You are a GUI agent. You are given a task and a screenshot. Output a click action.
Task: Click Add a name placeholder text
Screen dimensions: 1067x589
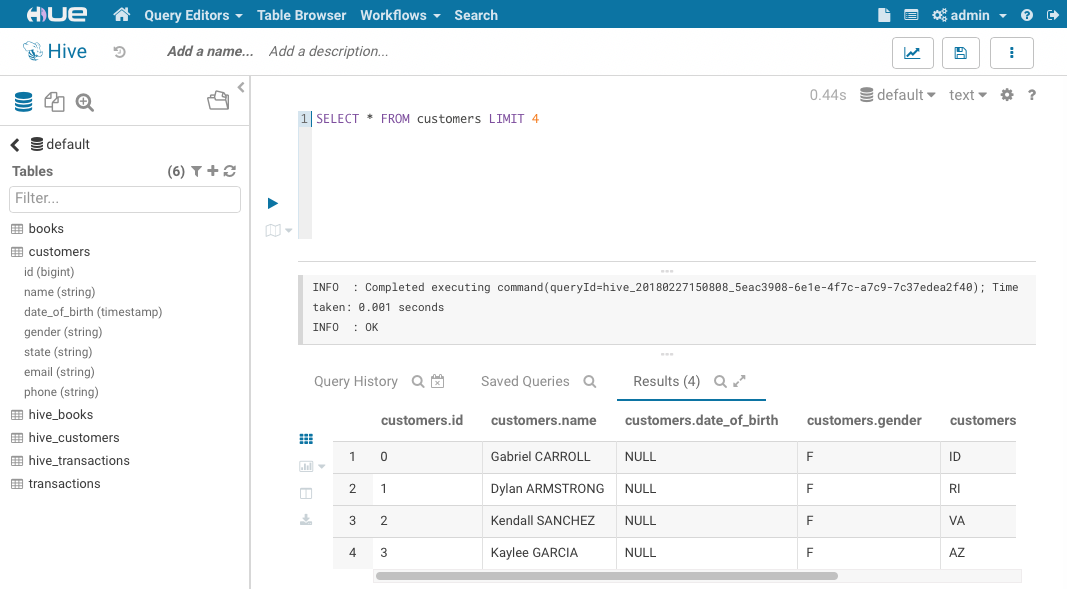[x=210, y=51]
